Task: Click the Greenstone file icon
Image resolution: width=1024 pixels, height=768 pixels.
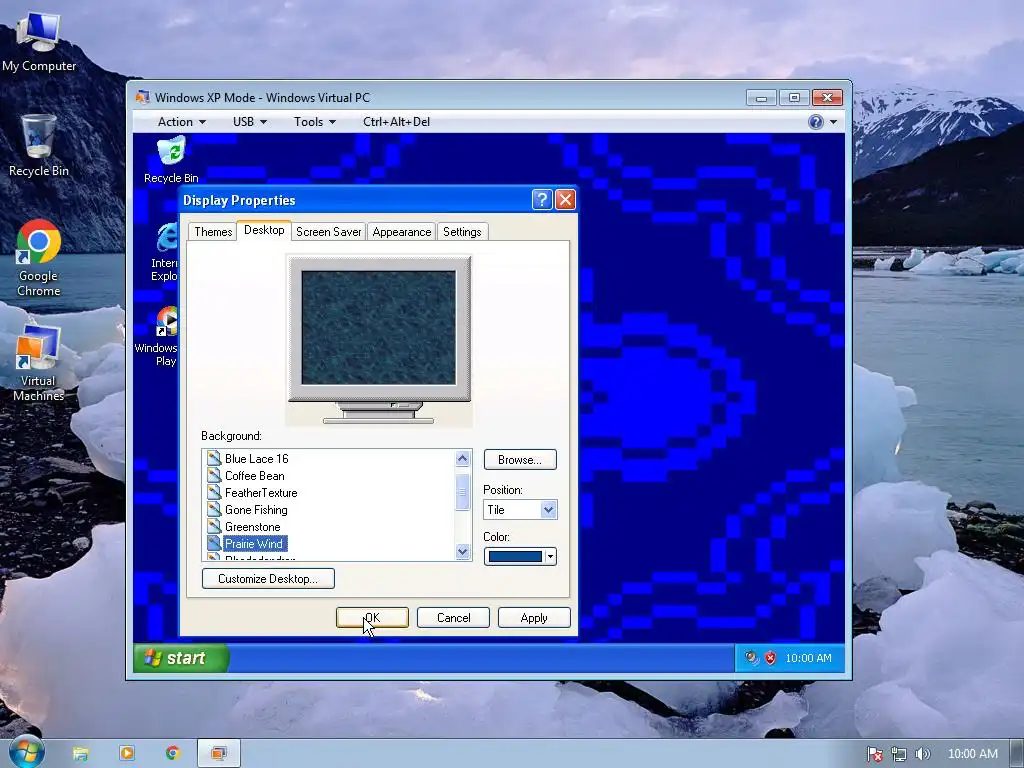Action: point(214,526)
